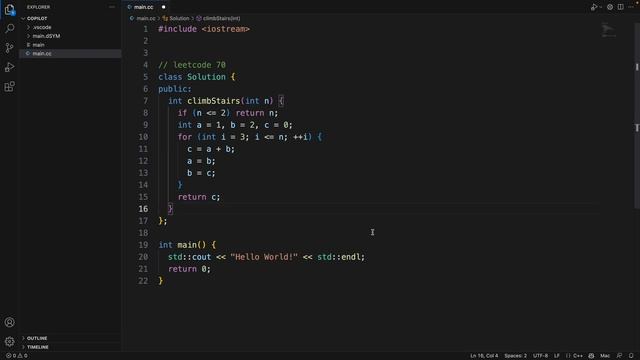Screen dimensions: 640x360
Task: Click the errors and warnings status indicator
Action: (16, 356)
